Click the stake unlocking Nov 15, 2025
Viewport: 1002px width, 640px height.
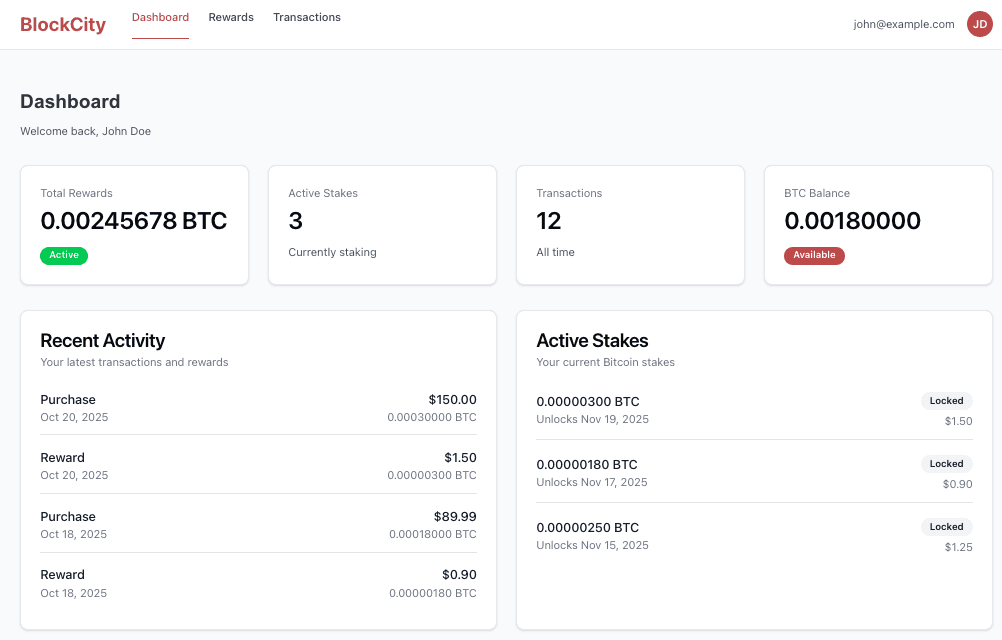pos(754,535)
